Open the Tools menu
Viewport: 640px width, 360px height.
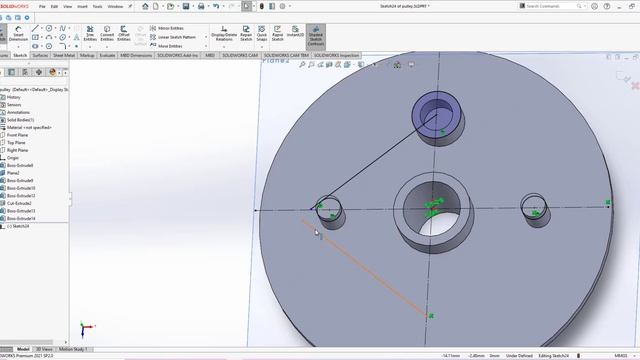pyautogui.click(x=98, y=7)
